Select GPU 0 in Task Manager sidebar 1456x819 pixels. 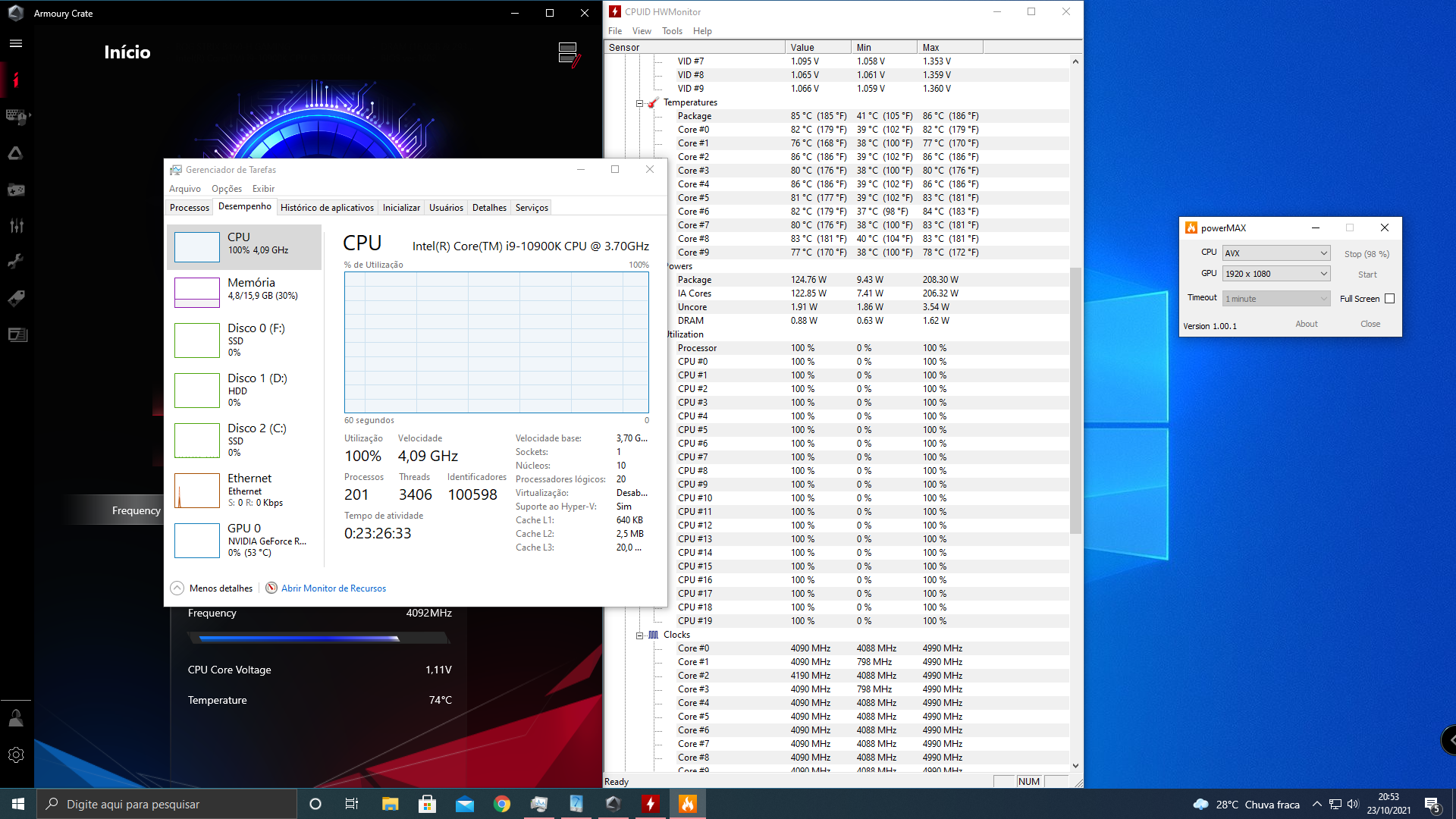click(x=244, y=540)
